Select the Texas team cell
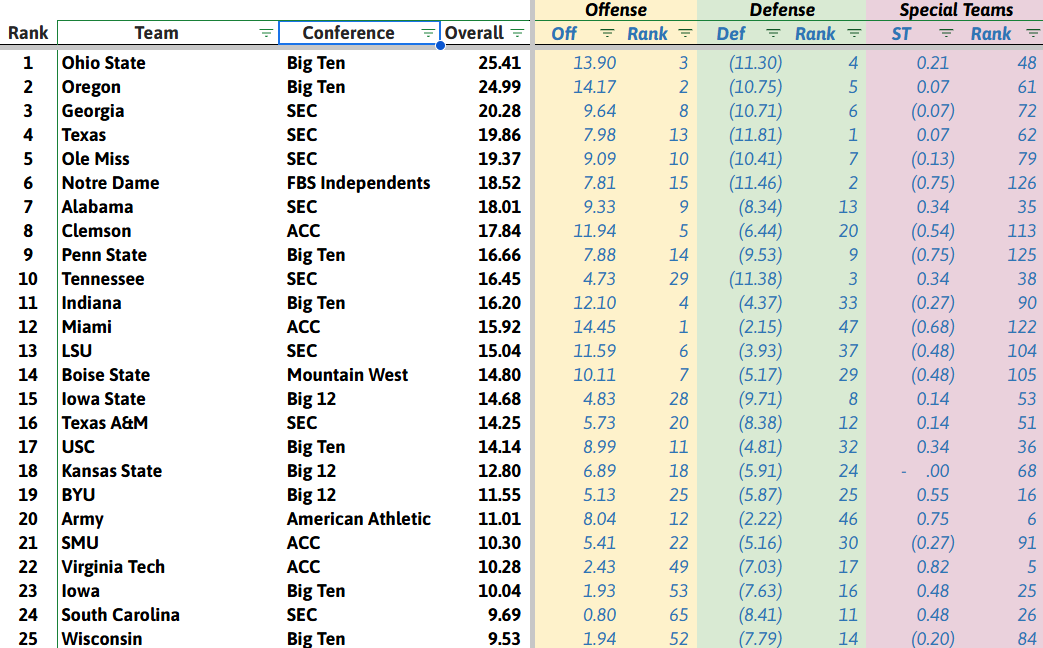Image resolution: width=1043 pixels, height=648 pixels. coord(84,135)
